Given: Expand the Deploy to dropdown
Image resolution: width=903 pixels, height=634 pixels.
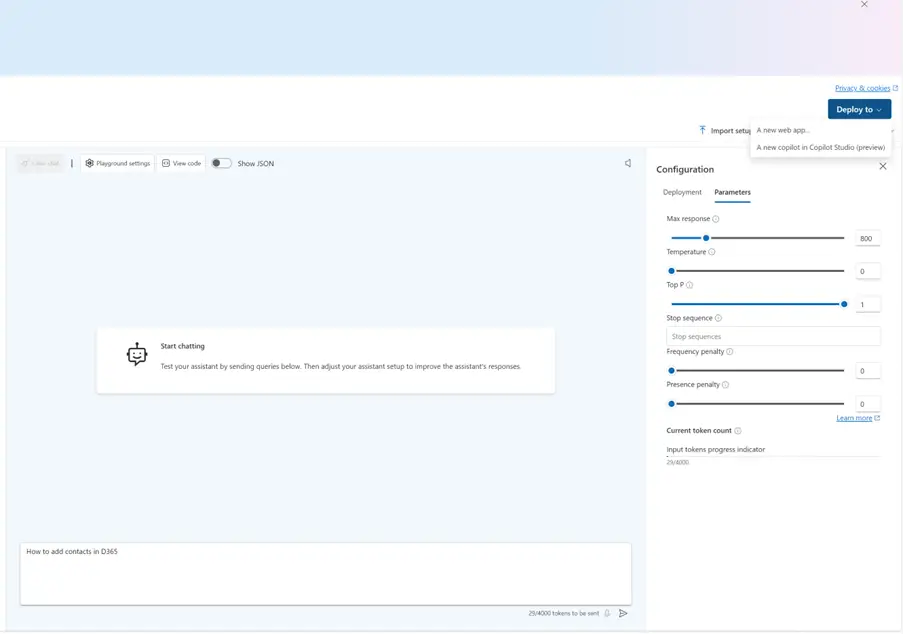Looking at the screenshot, I should click(x=859, y=109).
